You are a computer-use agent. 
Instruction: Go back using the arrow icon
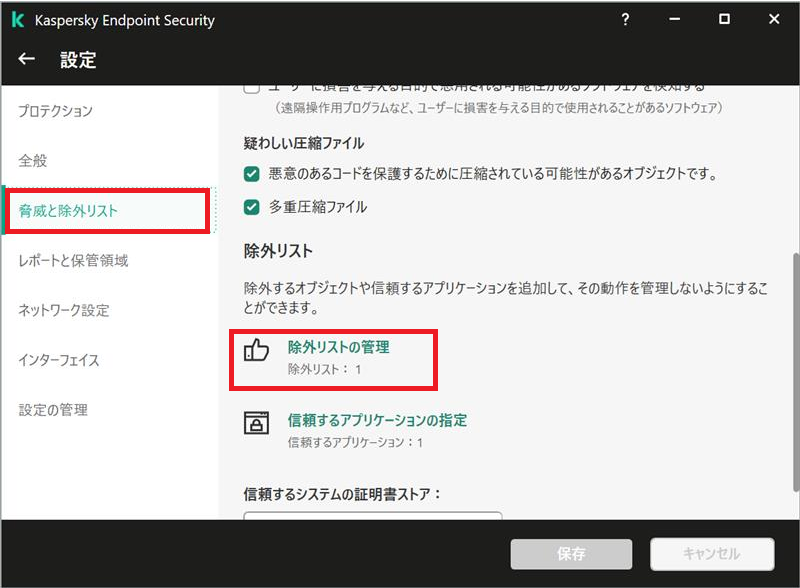[27, 59]
